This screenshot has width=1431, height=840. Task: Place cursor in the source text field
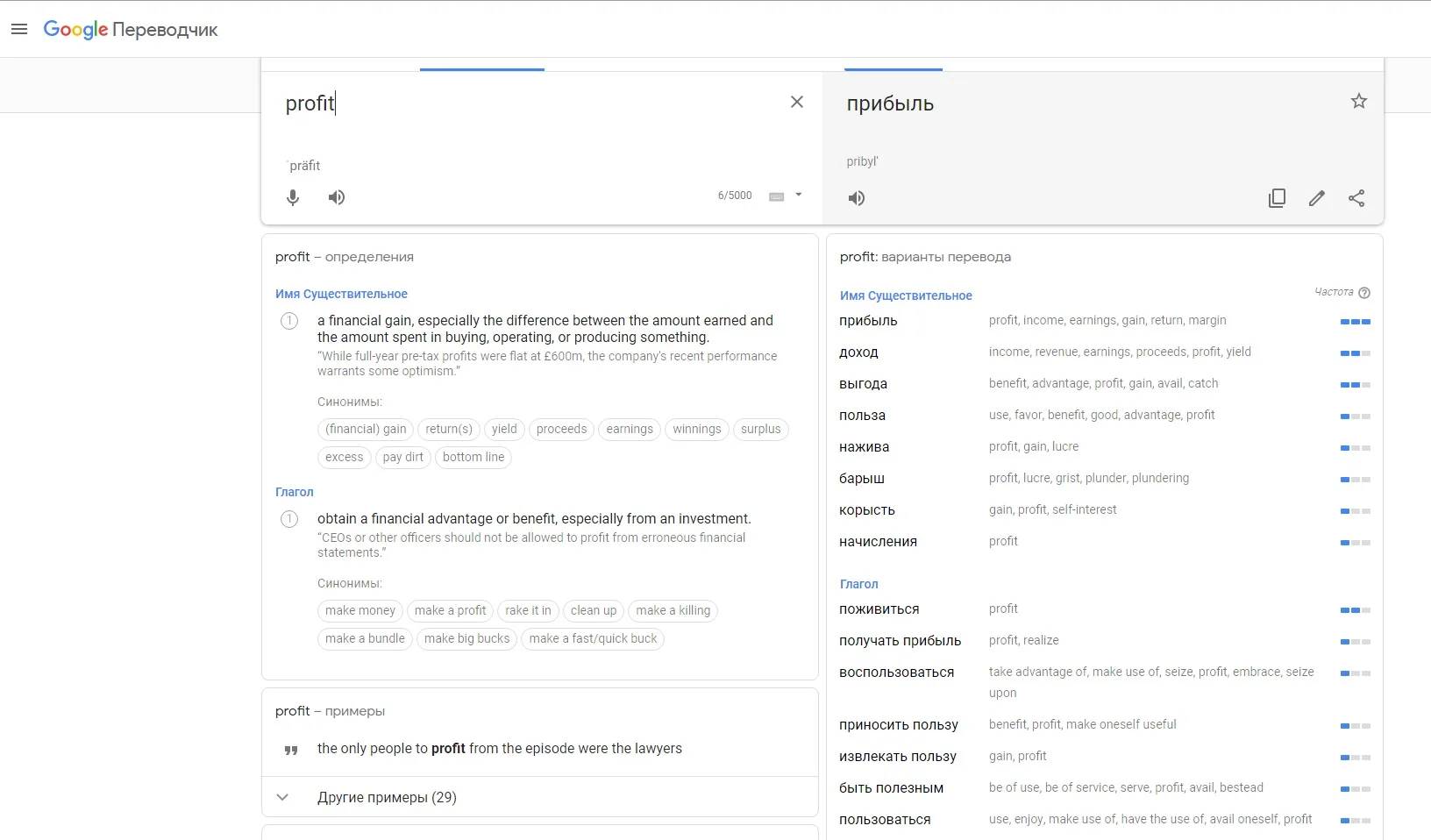[x=438, y=103]
